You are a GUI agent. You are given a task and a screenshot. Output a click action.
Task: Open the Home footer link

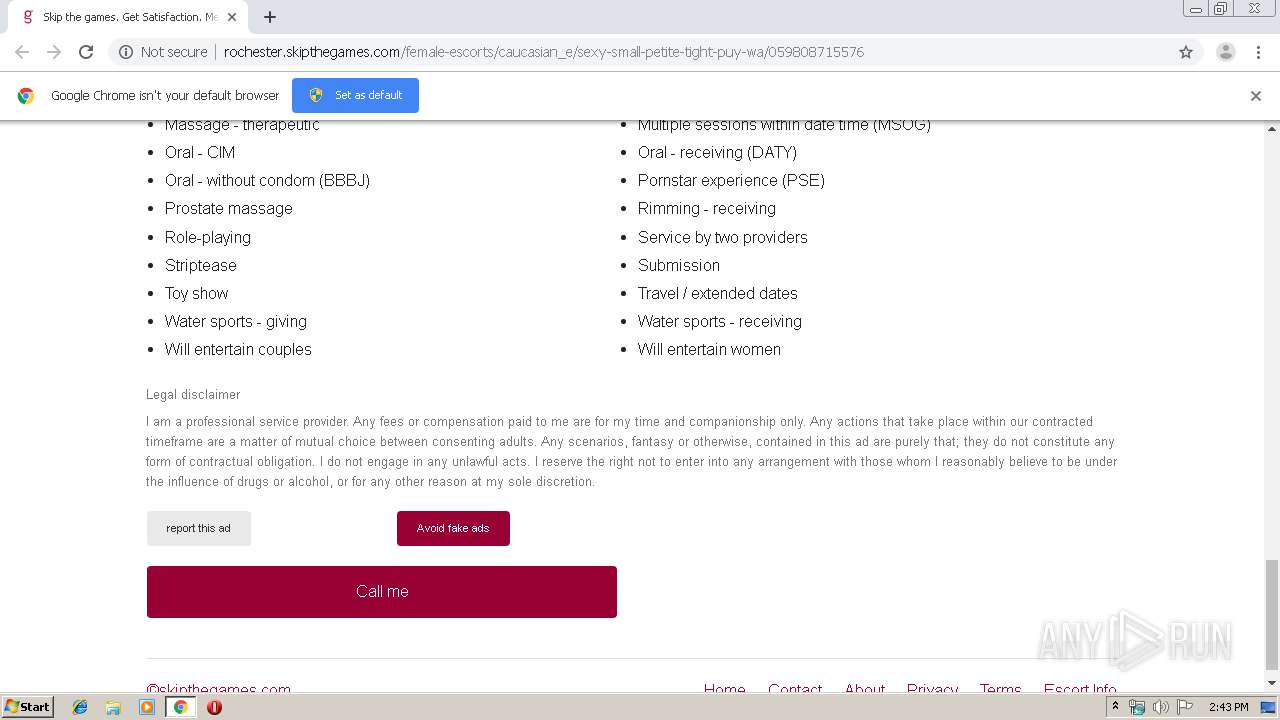(724, 689)
